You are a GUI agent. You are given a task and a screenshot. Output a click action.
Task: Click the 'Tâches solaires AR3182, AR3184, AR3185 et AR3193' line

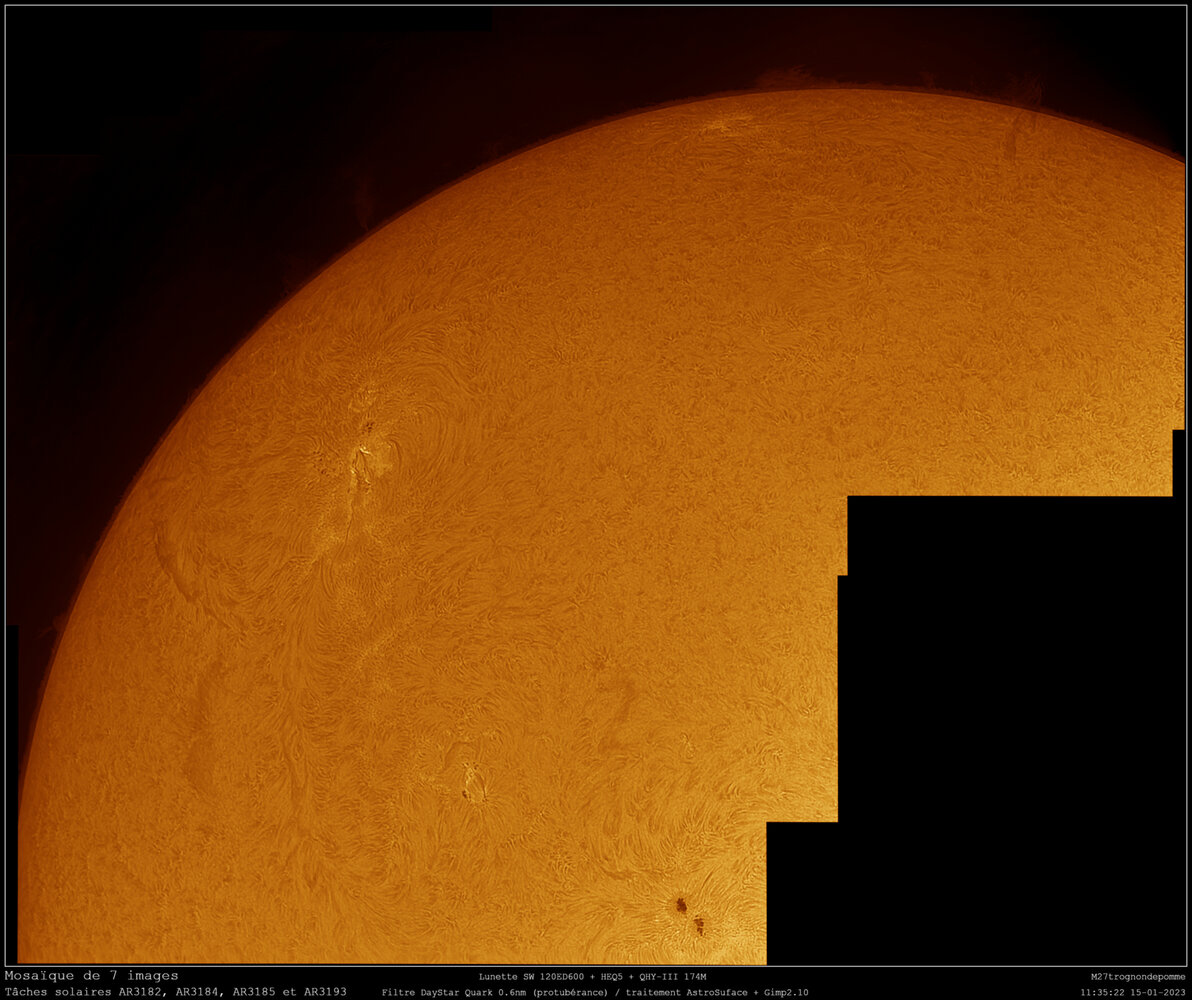click(176, 992)
